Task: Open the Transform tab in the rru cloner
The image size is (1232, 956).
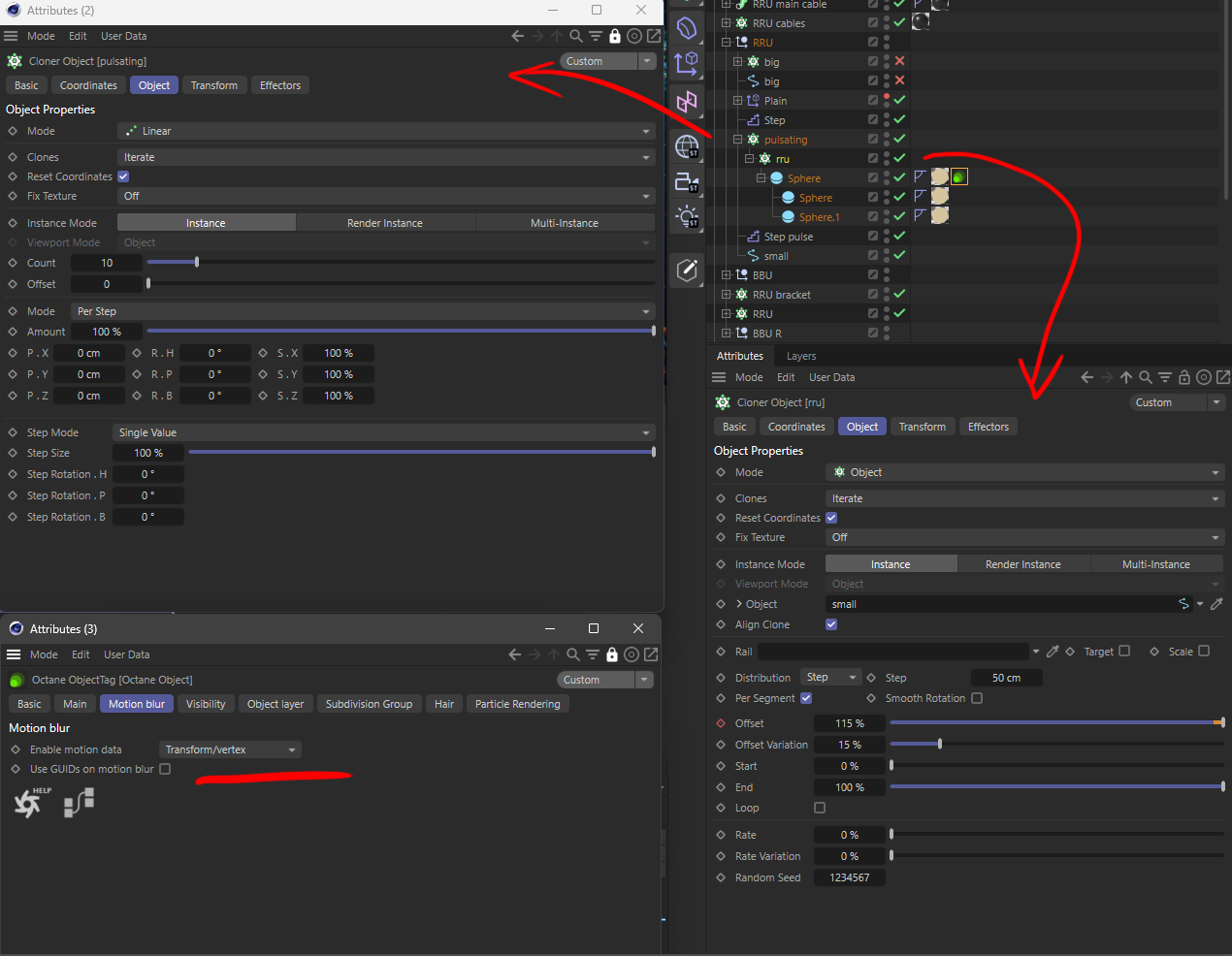Action: (x=923, y=427)
